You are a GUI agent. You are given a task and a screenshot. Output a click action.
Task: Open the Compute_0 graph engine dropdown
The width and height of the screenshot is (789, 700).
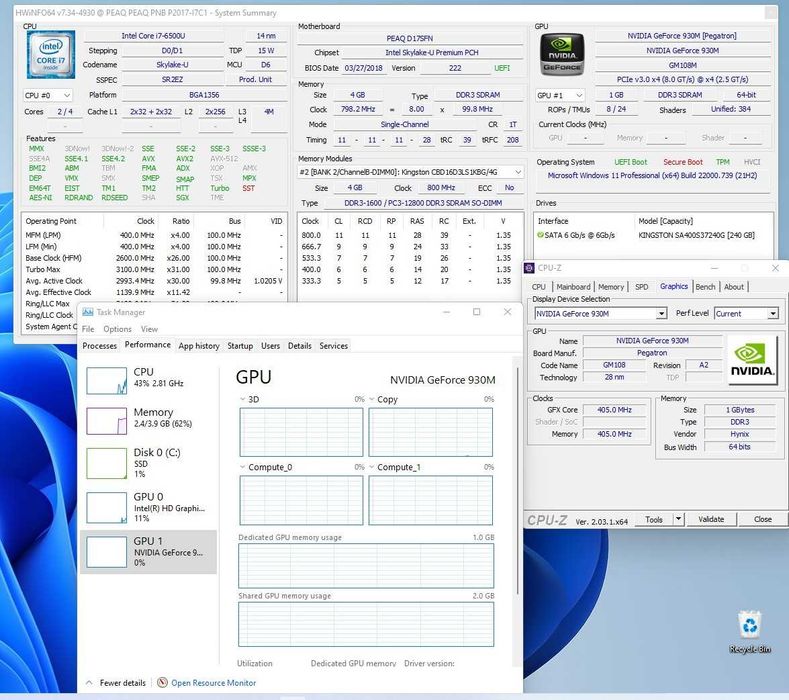click(243, 467)
